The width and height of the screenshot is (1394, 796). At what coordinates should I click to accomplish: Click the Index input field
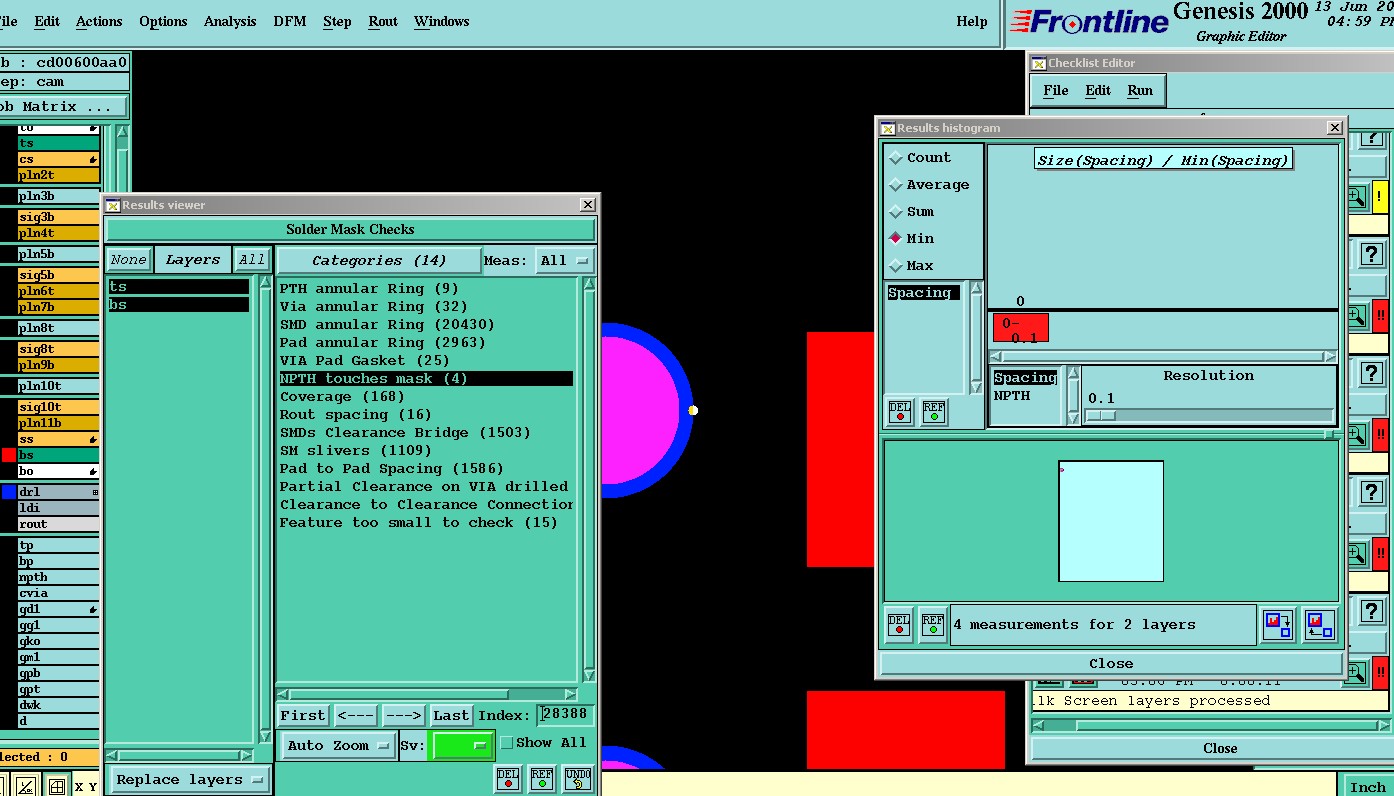tap(566, 715)
